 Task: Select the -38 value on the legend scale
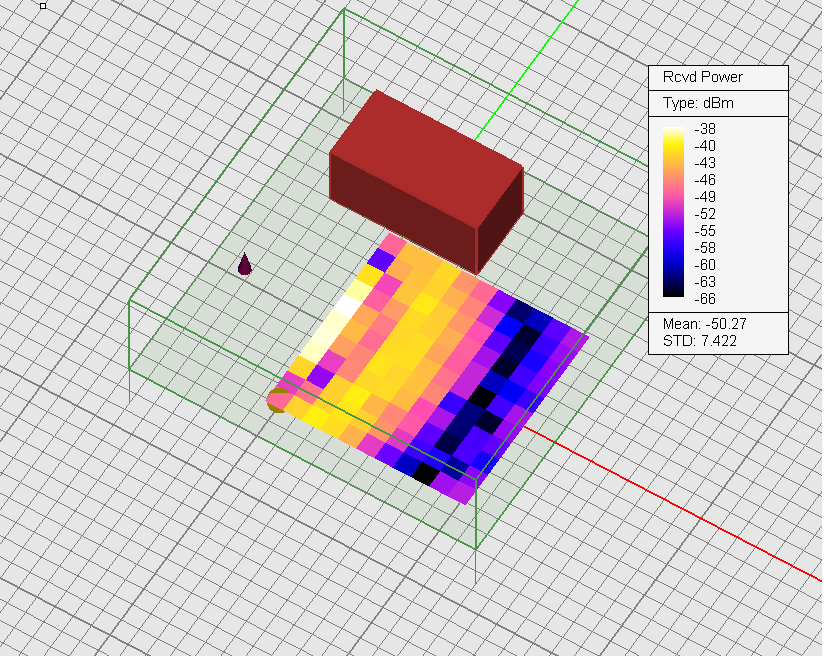(705, 129)
